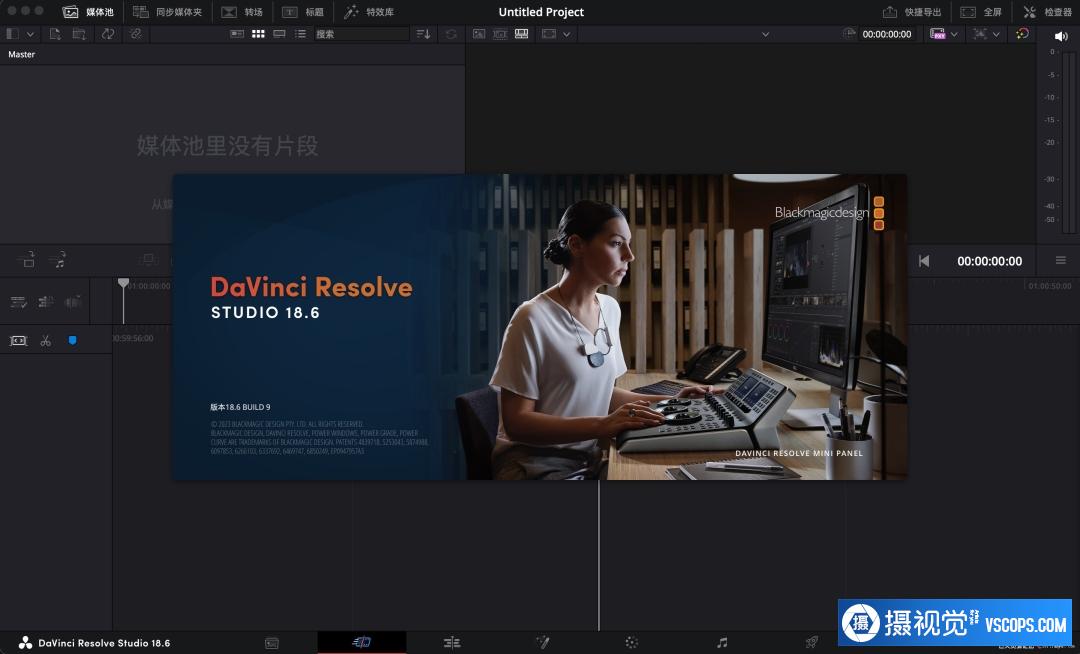
Task: Click the 快捷导出 quick export button
Action: point(911,12)
